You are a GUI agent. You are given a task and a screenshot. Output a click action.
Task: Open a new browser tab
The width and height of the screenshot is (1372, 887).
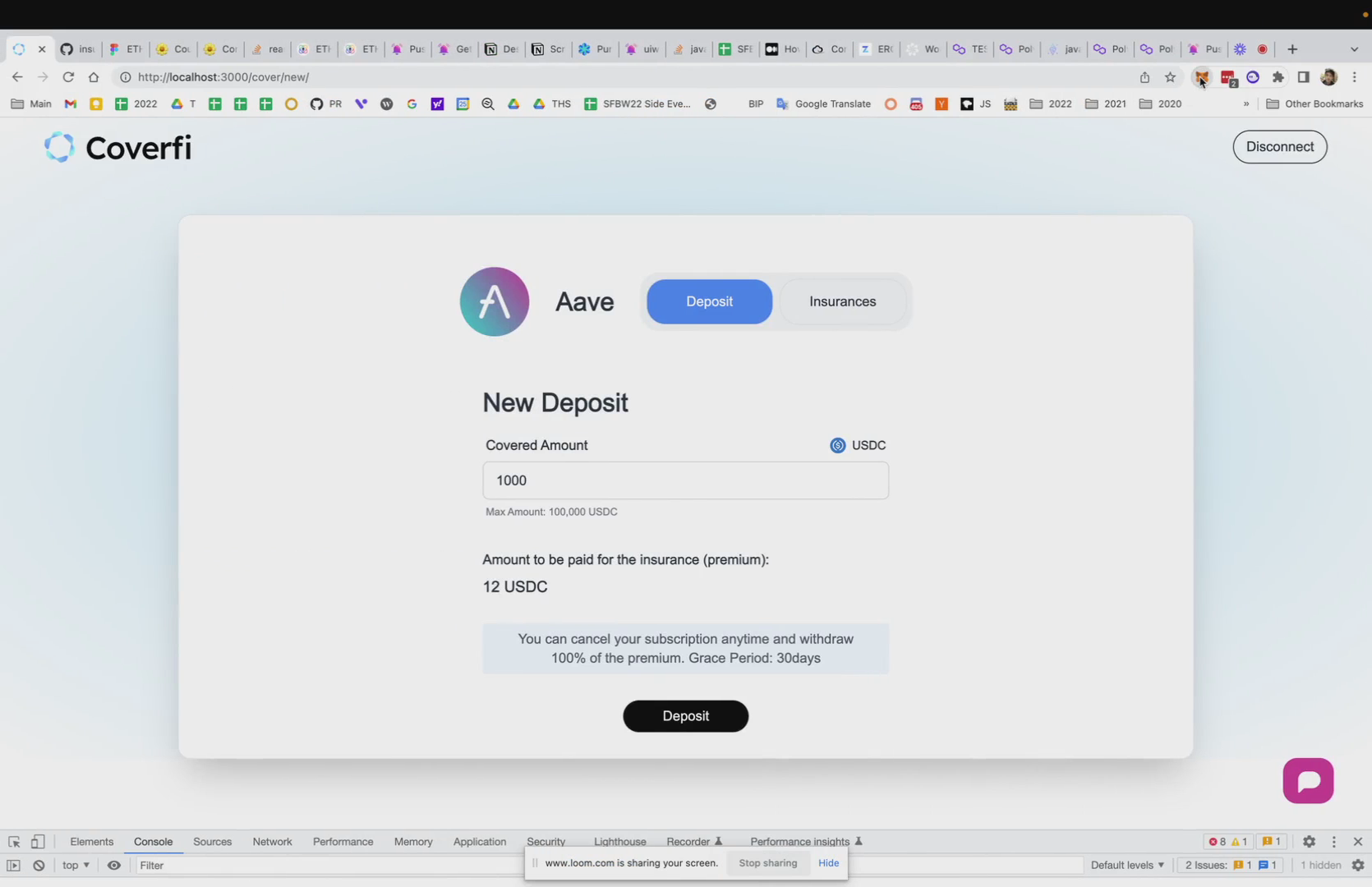[1291, 49]
